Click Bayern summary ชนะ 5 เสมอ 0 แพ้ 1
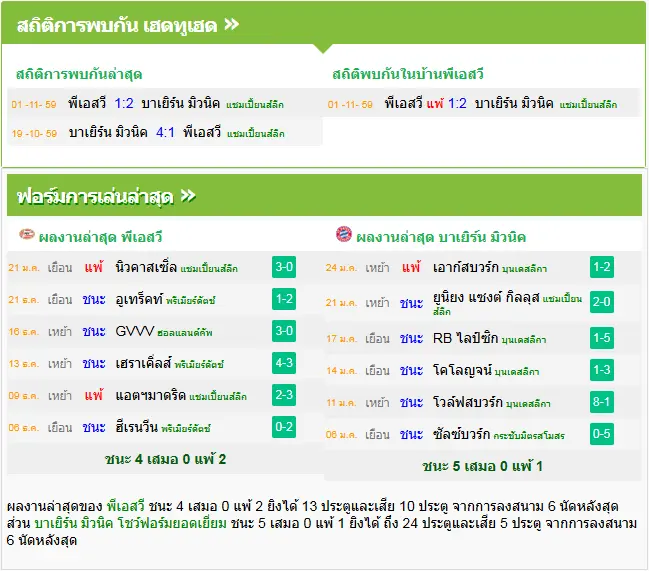The width and height of the screenshot is (649, 571). (482, 466)
